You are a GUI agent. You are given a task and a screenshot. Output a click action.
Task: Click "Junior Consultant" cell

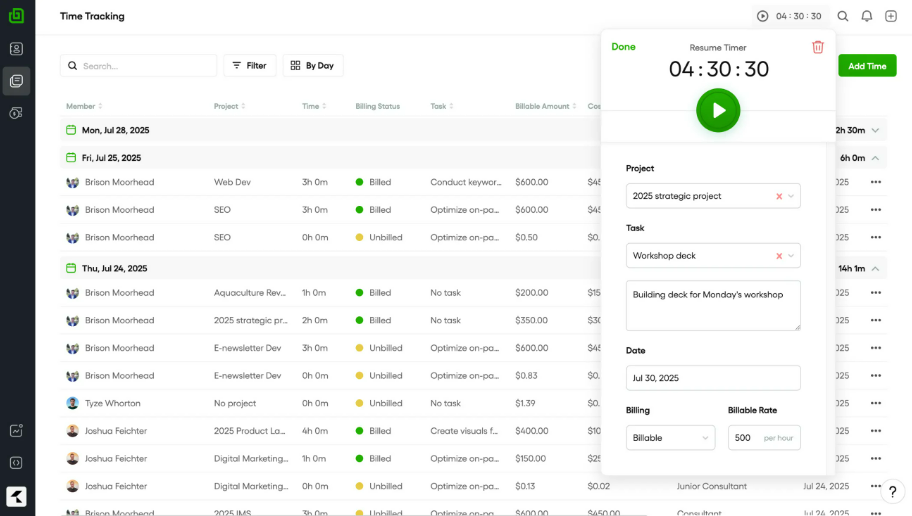(712, 486)
